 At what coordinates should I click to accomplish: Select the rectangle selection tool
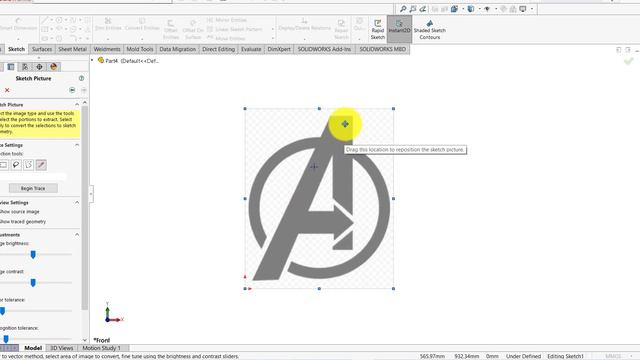(3, 165)
